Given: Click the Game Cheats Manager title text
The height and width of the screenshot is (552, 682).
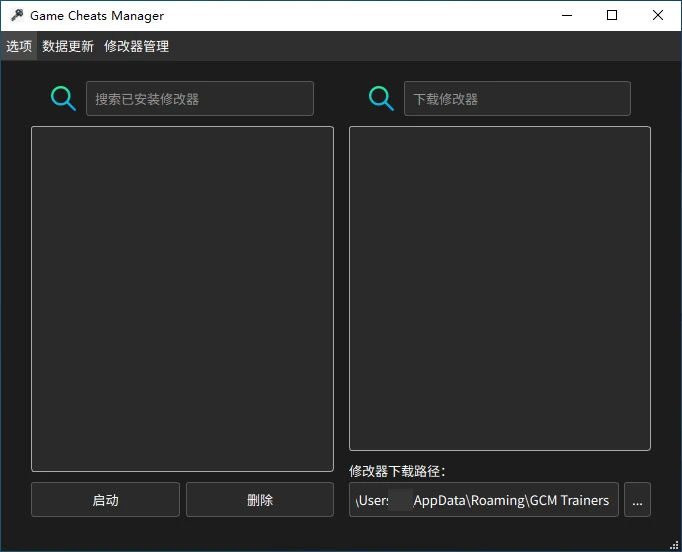Looking at the screenshot, I should click(x=97, y=16).
